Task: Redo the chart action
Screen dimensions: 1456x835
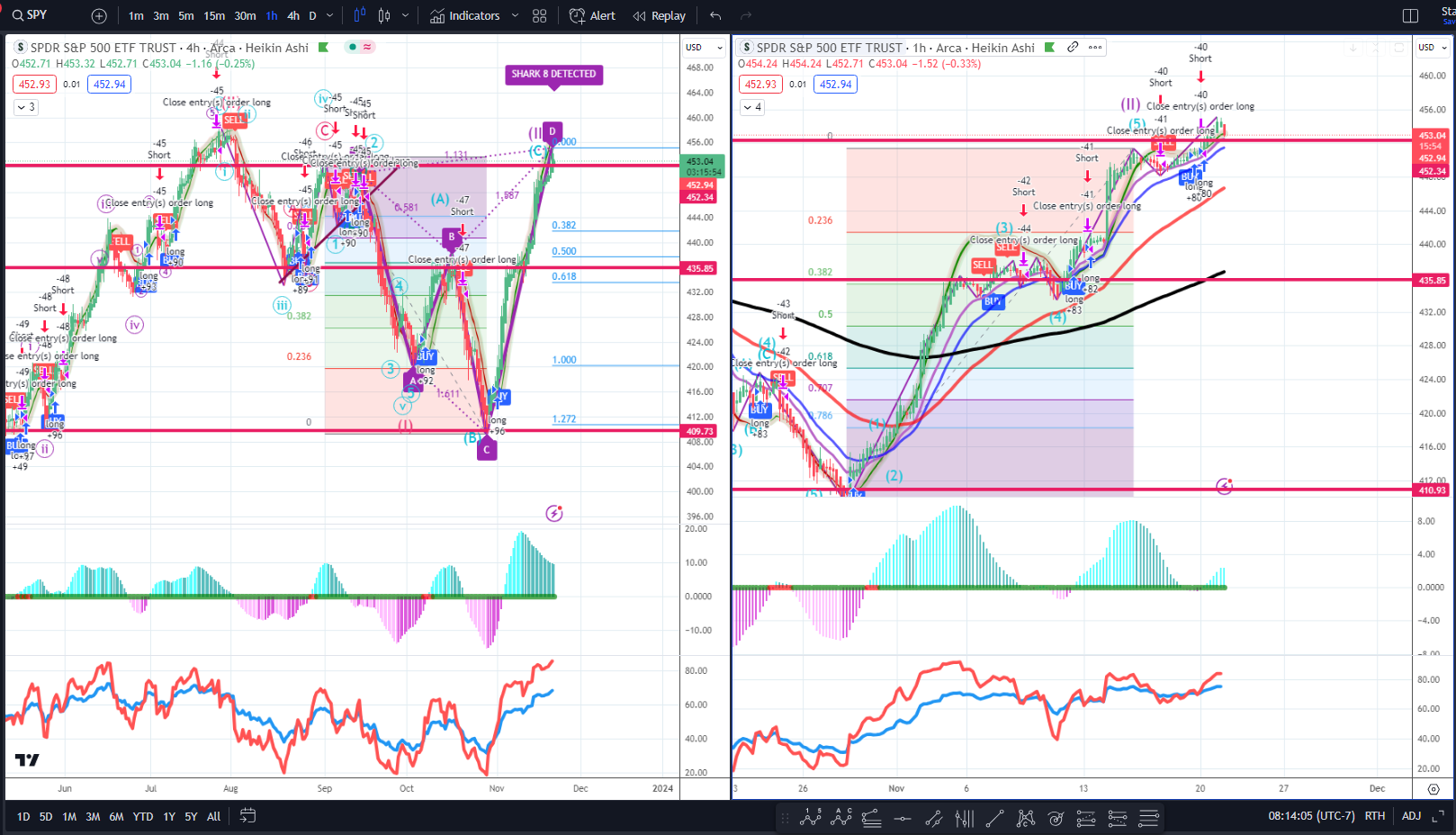Action: (746, 16)
